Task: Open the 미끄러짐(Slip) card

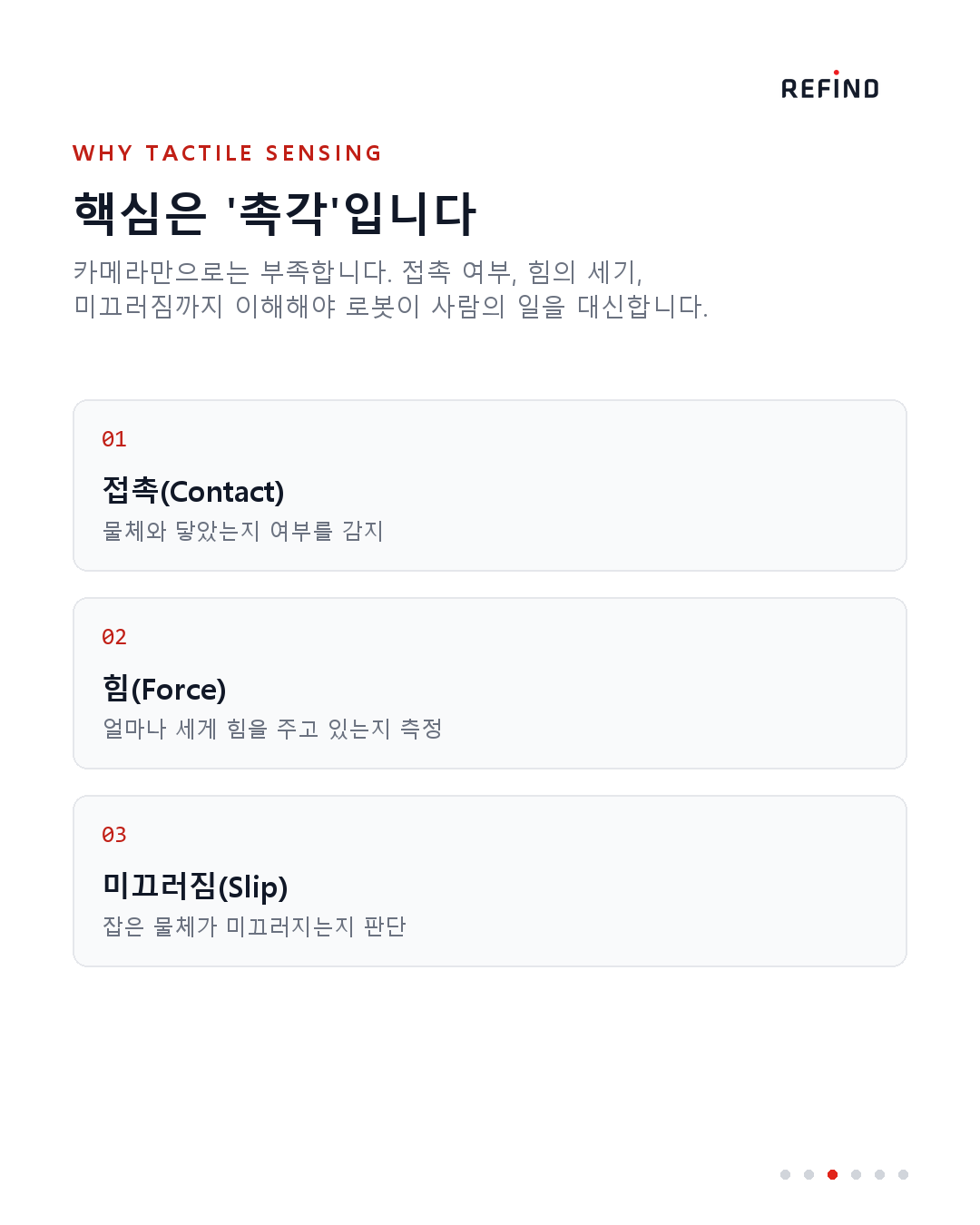Action: (490, 881)
